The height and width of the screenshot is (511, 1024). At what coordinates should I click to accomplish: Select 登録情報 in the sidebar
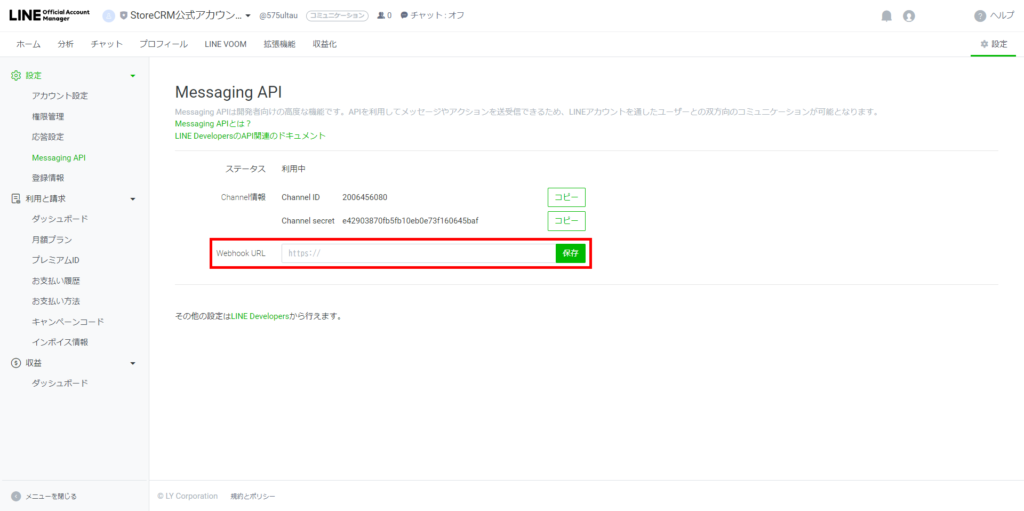click(x=48, y=178)
